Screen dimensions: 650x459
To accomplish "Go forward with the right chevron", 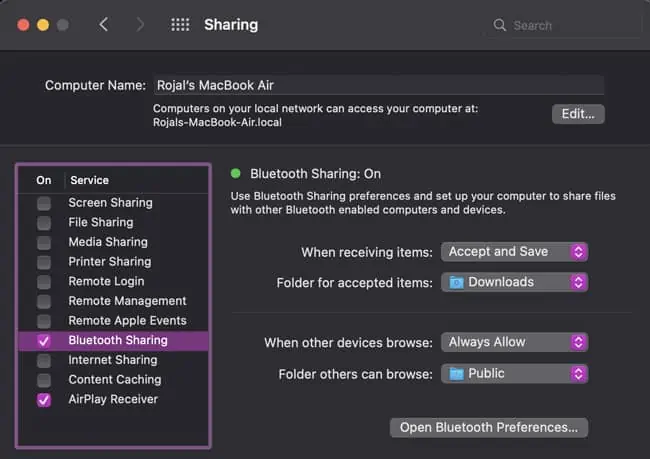I will [139, 25].
